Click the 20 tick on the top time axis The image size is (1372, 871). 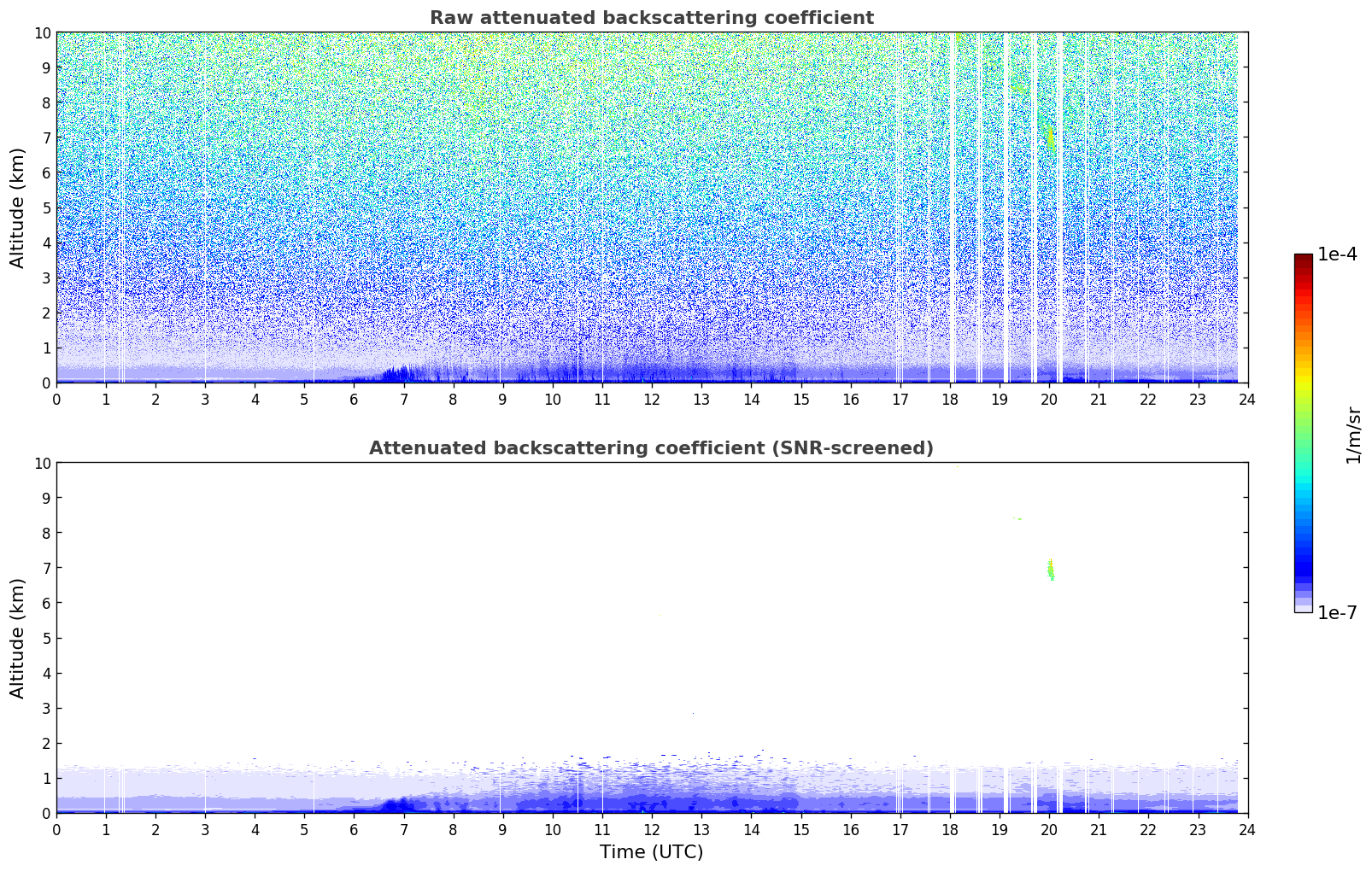click(x=1048, y=400)
